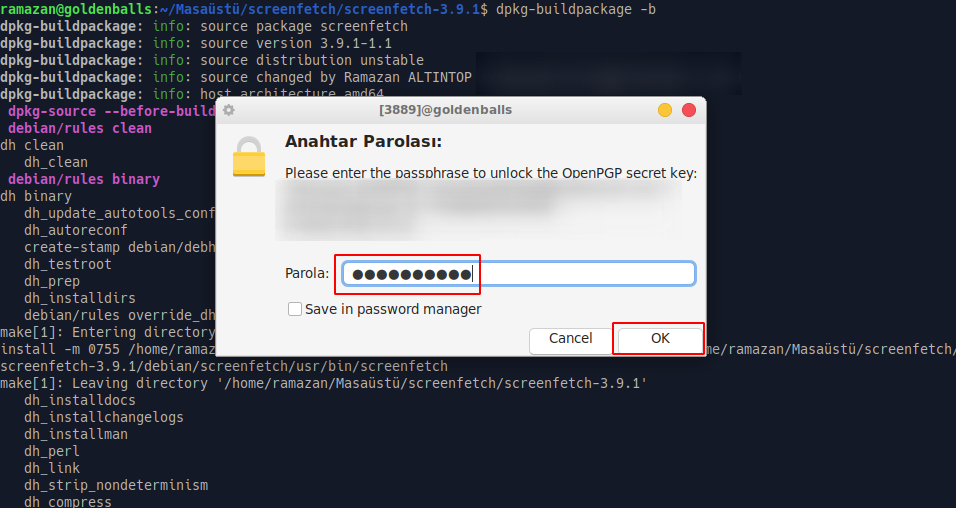Screen dimensions: 956x508
Task: Click the 'debian/rules binary' terminal line
Action: pyautogui.click(x=84, y=179)
